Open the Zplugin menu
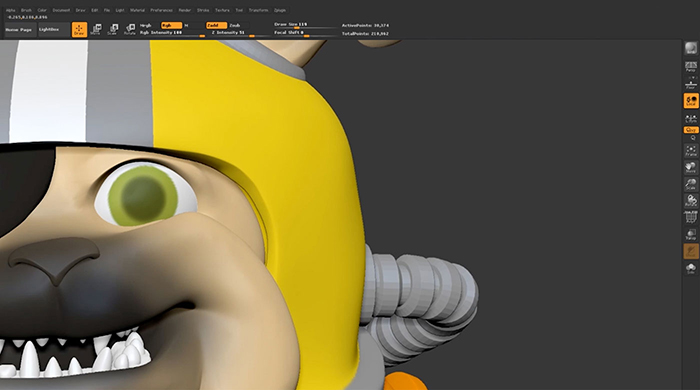 click(280, 10)
